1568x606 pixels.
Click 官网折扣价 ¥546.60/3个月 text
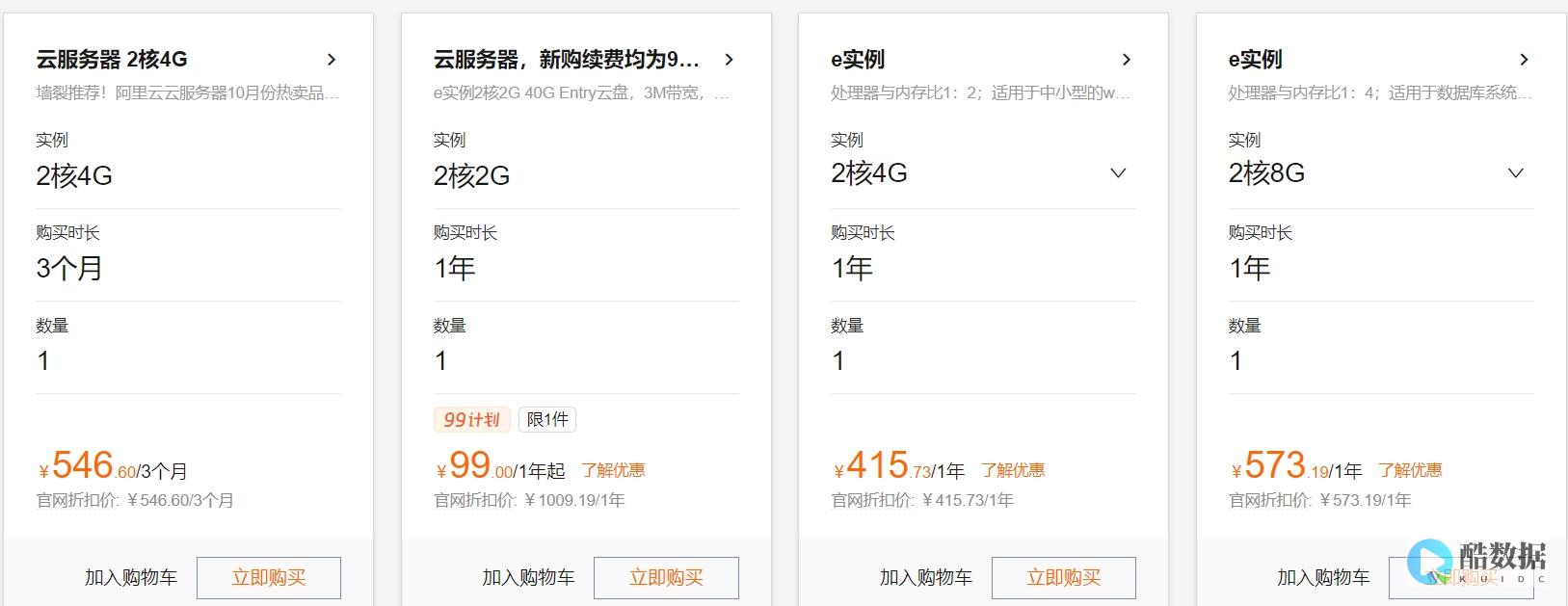pos(135,501)
